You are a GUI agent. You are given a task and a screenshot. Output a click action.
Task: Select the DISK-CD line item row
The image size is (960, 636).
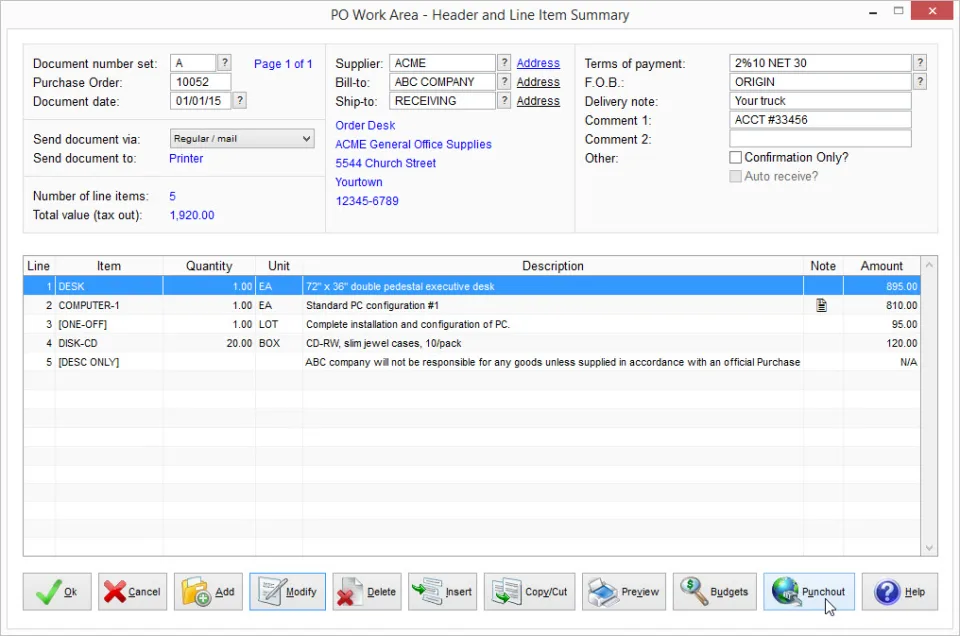pos(471,343)
